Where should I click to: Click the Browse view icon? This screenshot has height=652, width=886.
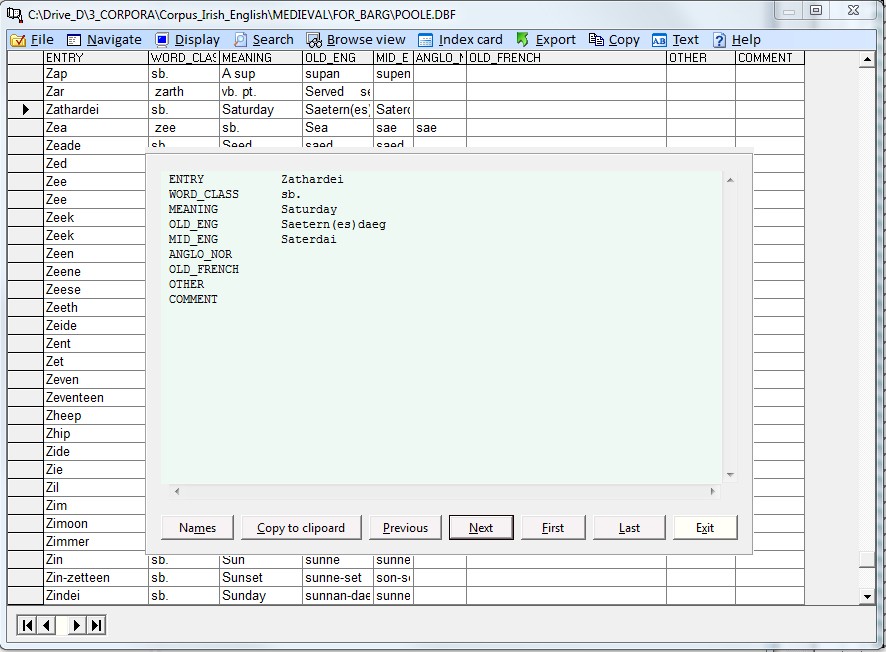[314, 40]
